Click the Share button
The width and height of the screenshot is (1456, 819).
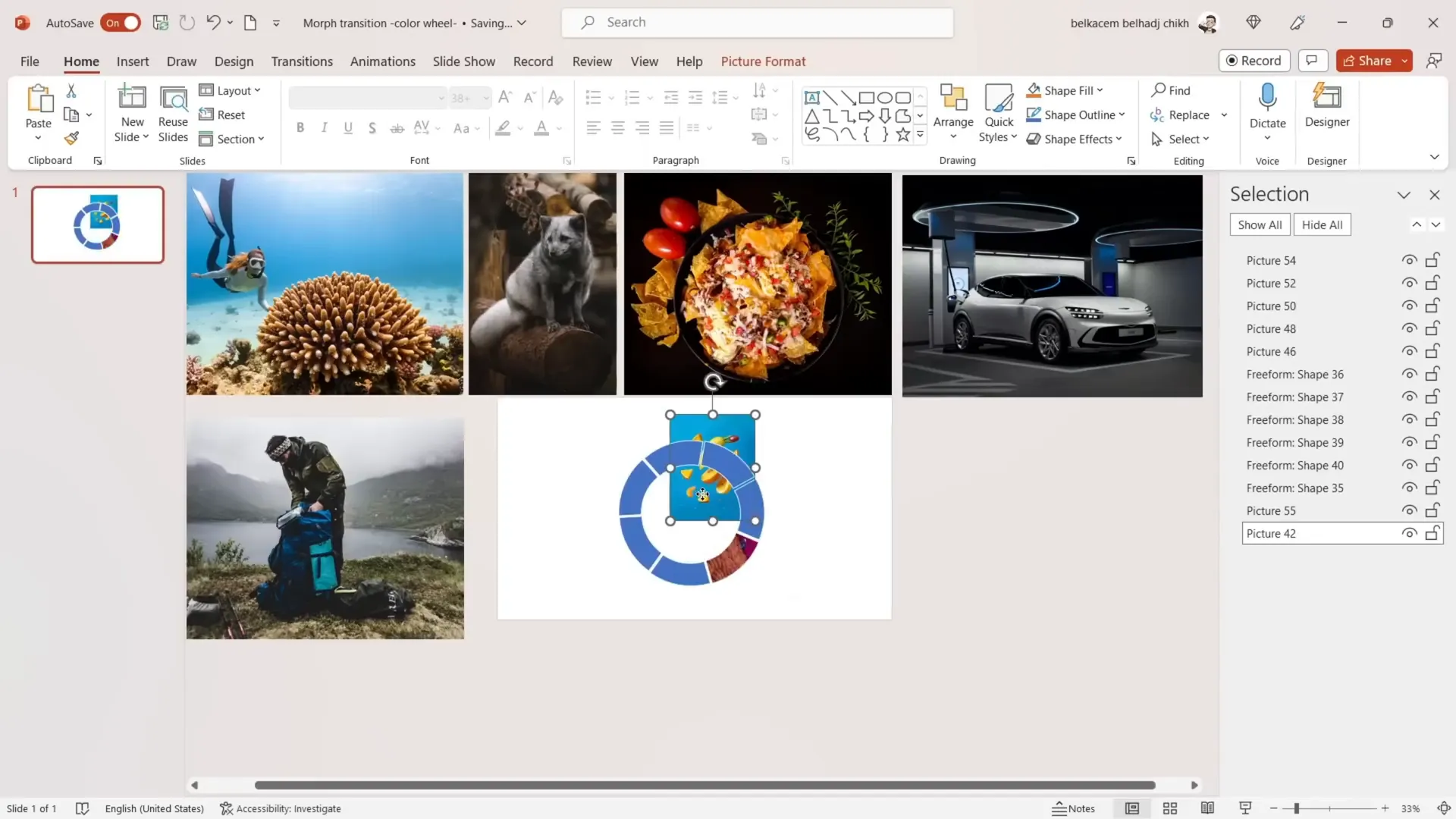tap(1367, 61)
